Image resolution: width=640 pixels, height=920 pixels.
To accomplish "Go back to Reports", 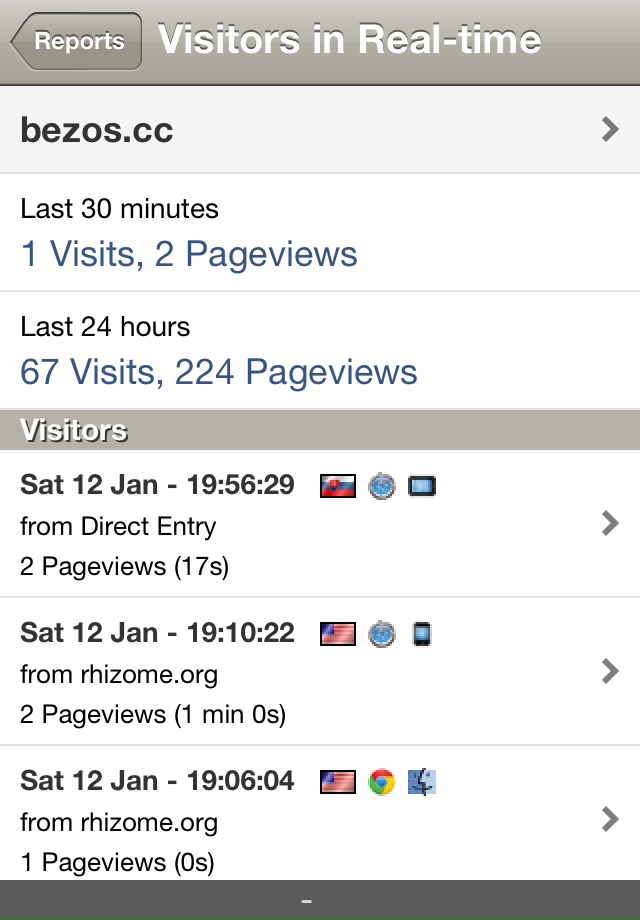I will pos(76,41).
